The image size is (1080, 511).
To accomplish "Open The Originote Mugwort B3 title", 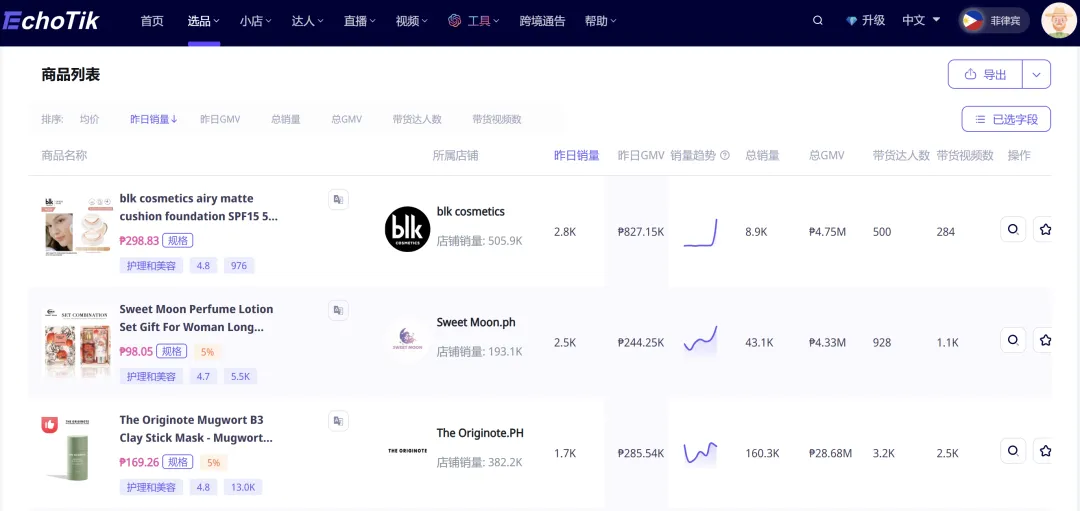I will pos(196,429).
